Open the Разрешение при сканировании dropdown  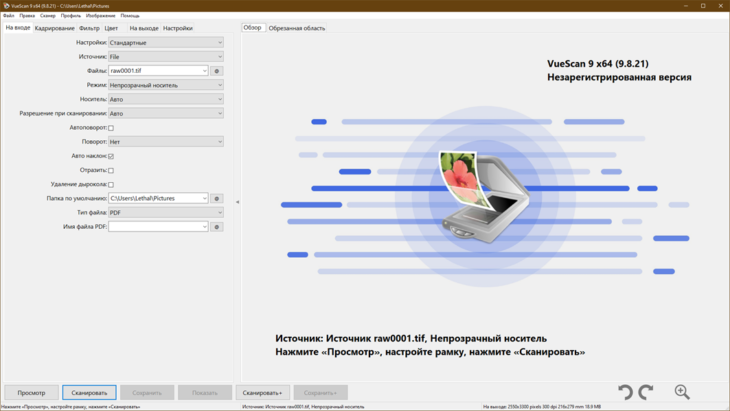coord(166,114)
